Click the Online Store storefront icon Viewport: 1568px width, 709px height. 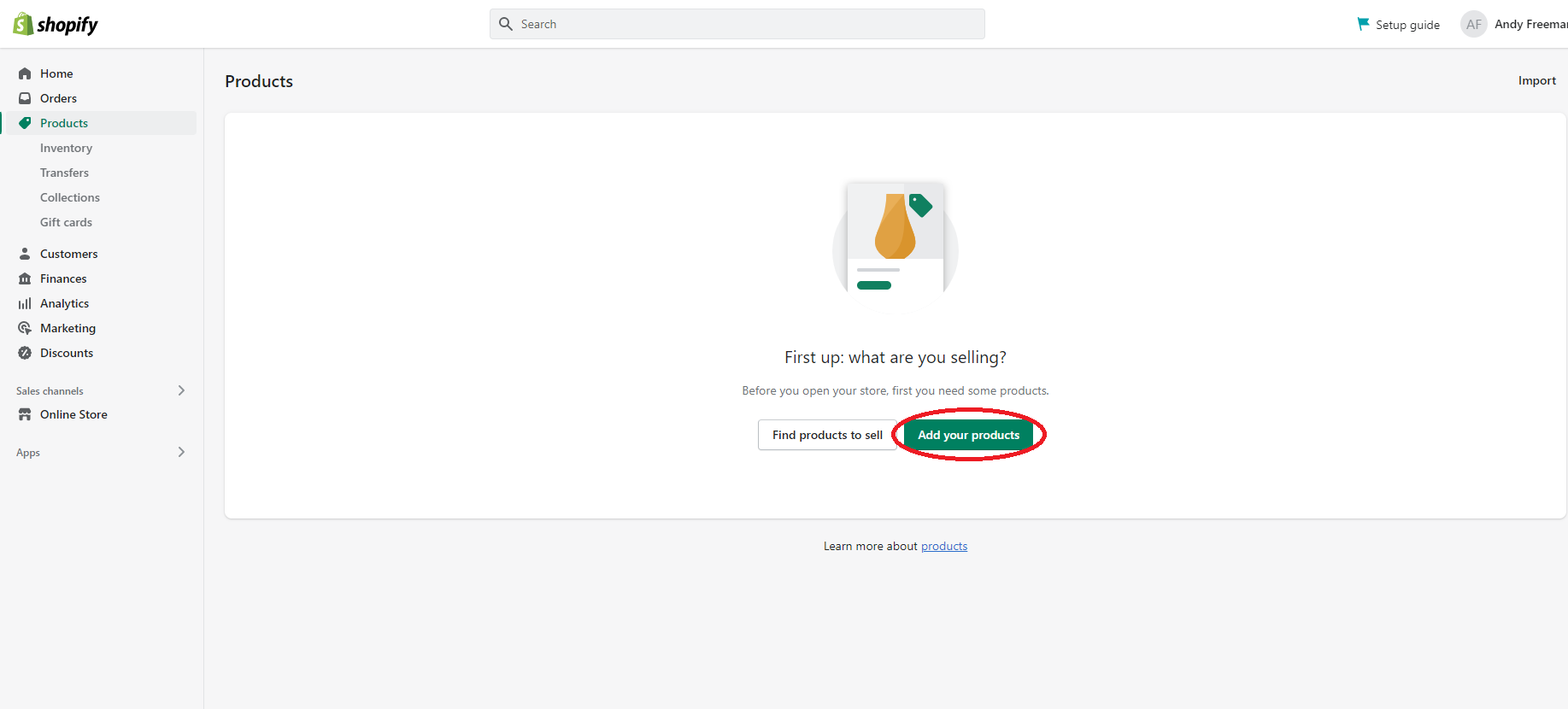[x=25, y=414]
